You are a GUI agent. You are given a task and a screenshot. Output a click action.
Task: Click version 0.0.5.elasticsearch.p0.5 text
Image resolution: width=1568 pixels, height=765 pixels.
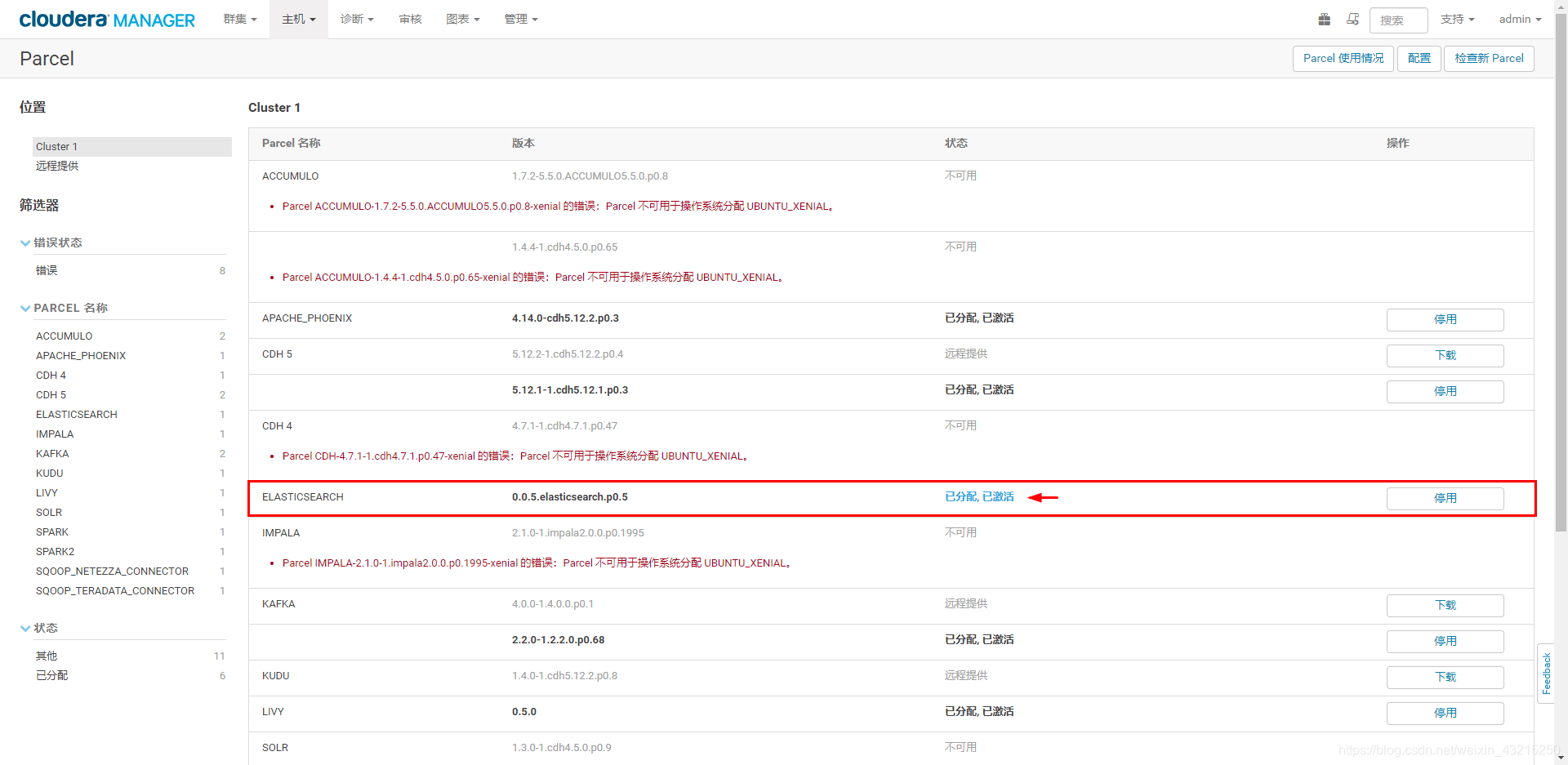[570, 497]
